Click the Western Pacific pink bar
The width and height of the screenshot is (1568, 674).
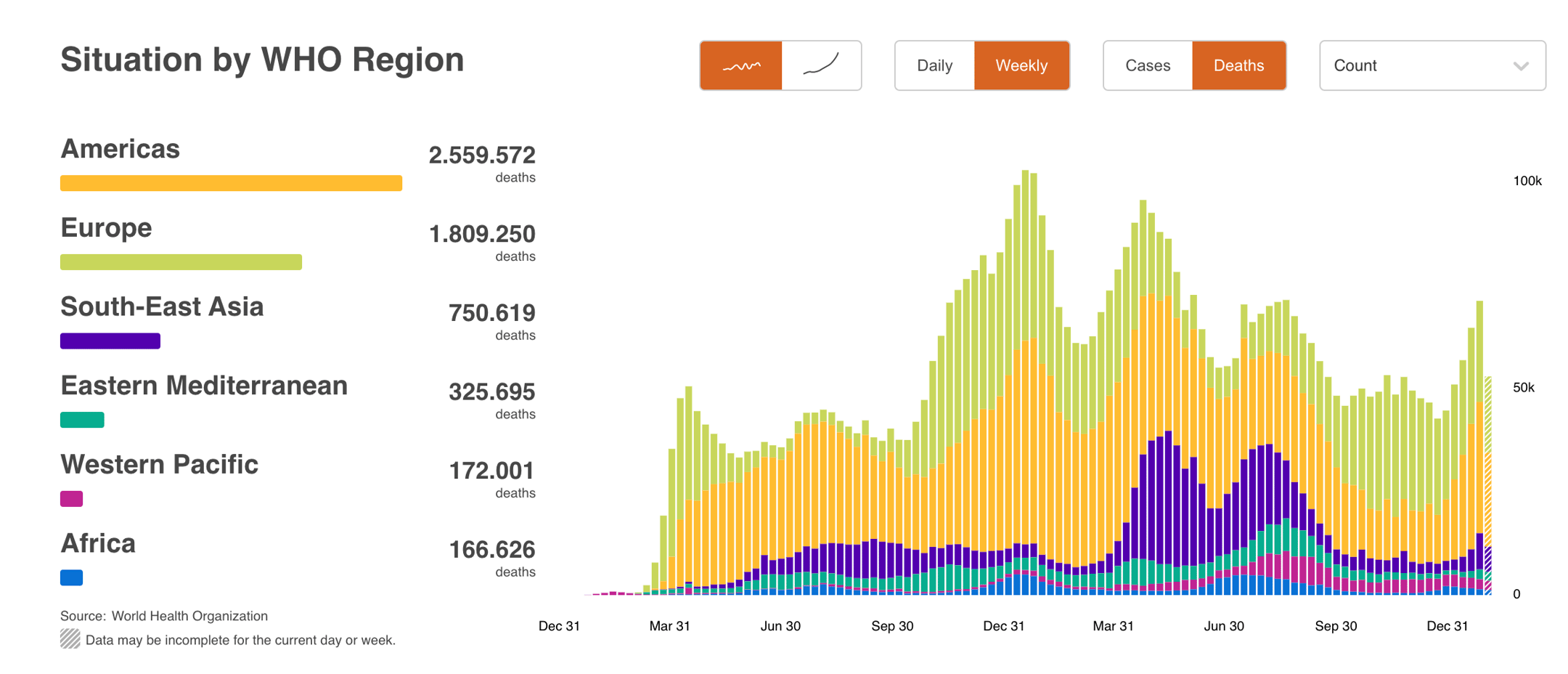[x=73, y=499]
